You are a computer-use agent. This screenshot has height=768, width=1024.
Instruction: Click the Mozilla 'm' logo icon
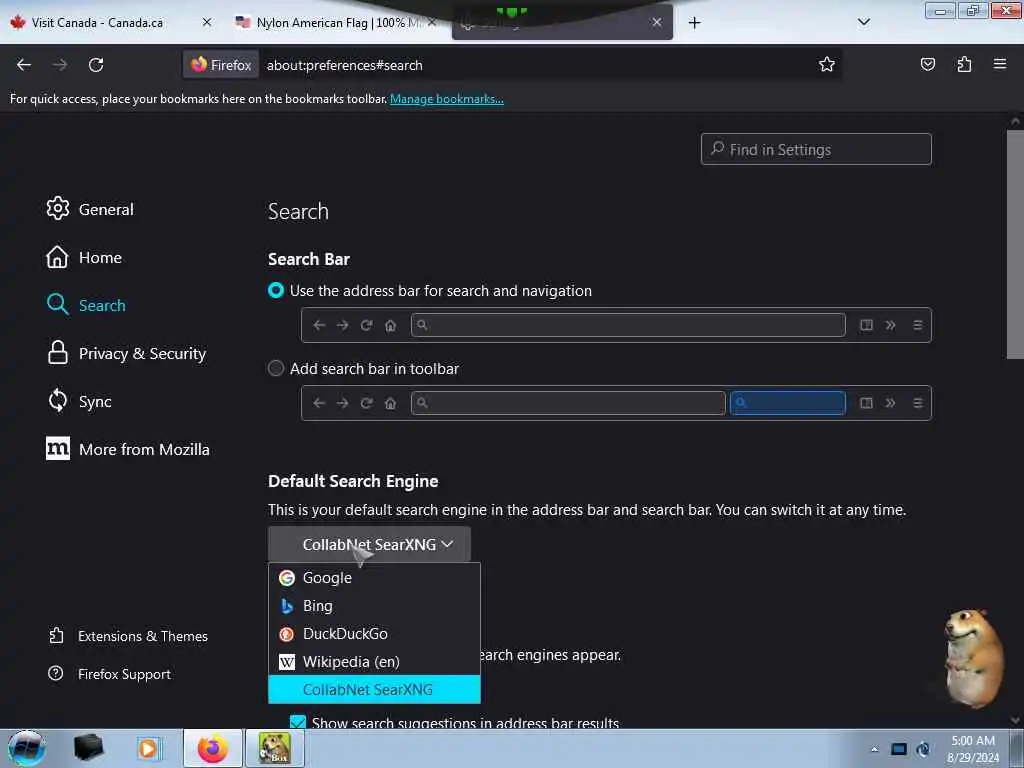(57, 448)
